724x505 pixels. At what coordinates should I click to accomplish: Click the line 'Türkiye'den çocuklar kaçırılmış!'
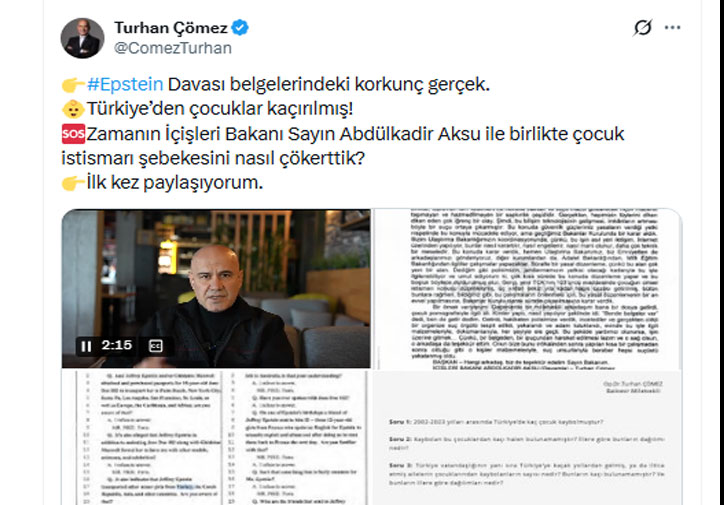220,109
